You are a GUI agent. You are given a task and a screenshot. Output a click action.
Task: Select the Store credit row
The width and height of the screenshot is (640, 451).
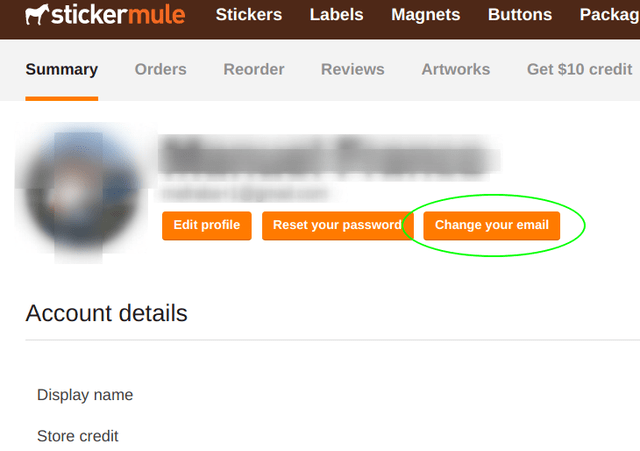[78, 436]
